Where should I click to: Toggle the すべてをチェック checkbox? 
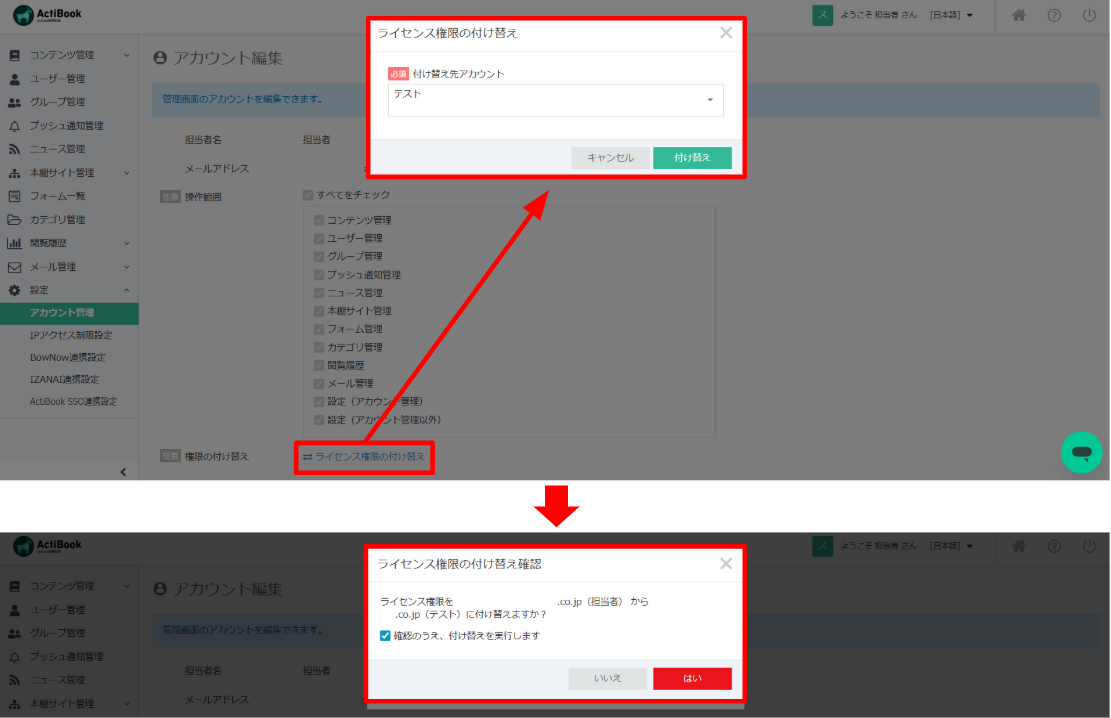click(308, 195)
